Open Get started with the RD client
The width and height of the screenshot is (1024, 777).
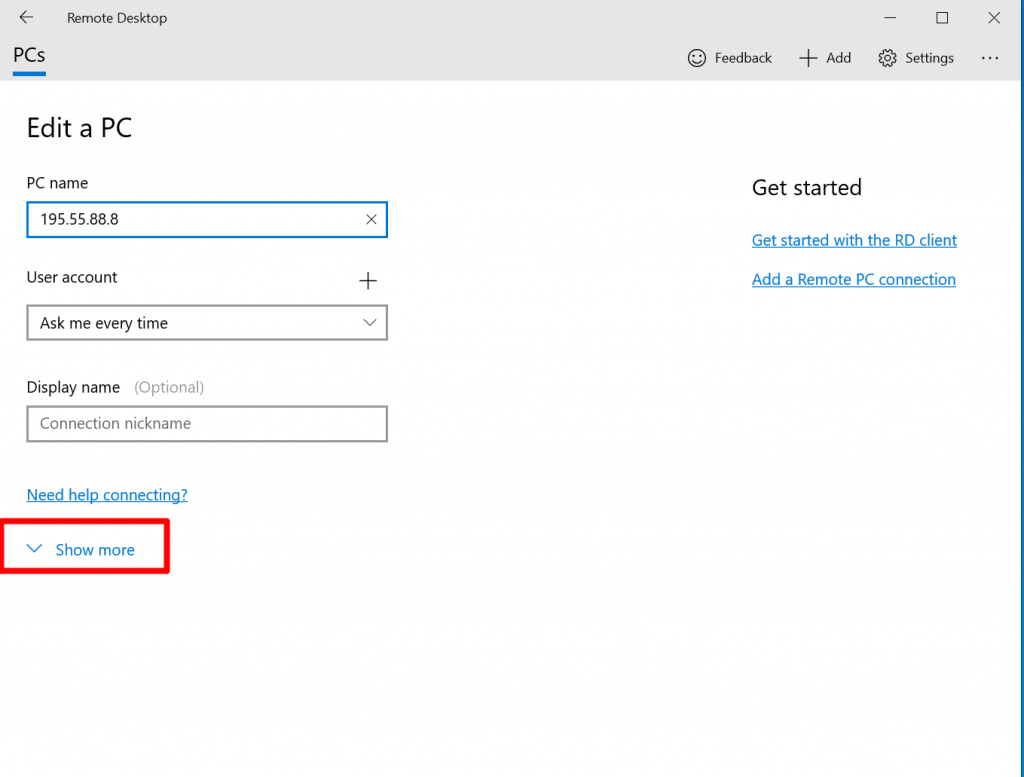click(853, 240)
